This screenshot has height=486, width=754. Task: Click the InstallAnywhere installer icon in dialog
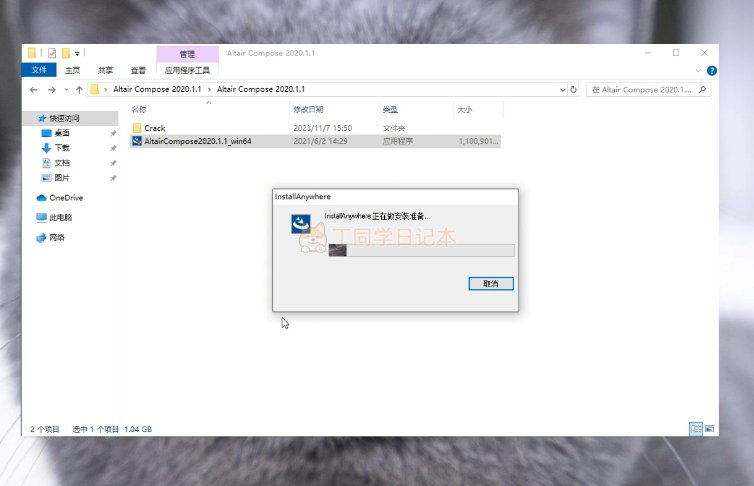tap(301, 224)
